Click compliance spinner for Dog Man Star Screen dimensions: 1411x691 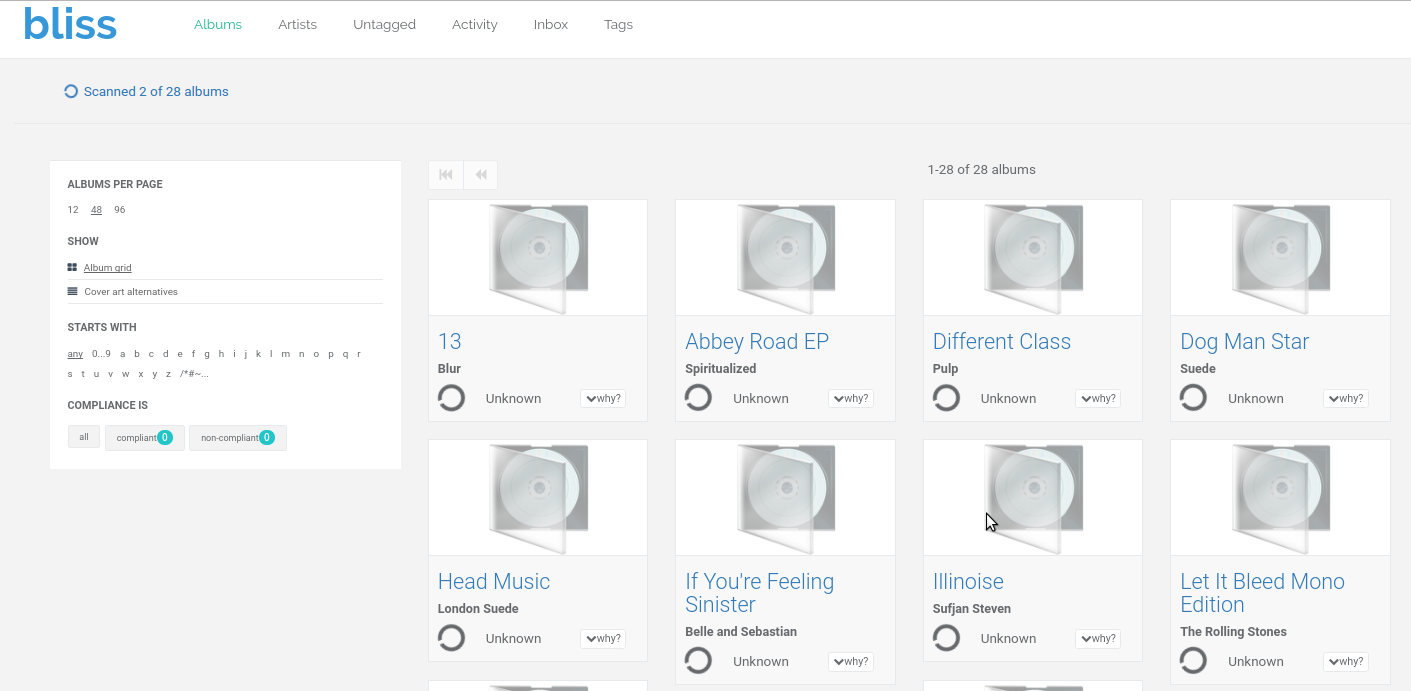click(1193, 398)
